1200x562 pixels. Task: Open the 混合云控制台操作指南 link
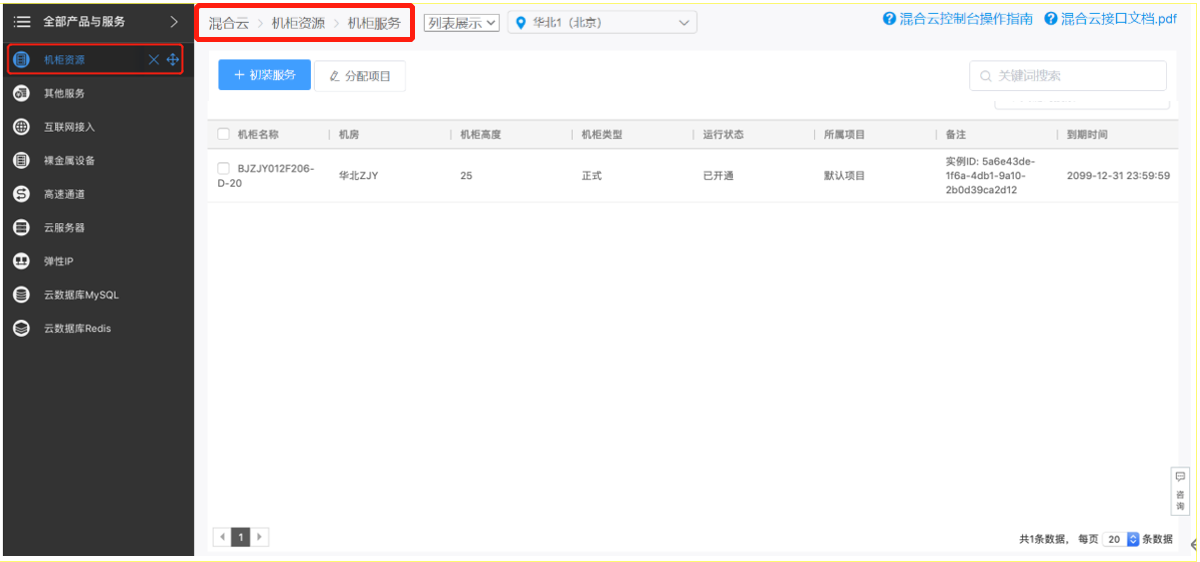pyautogui.click(x=966, y=19)
